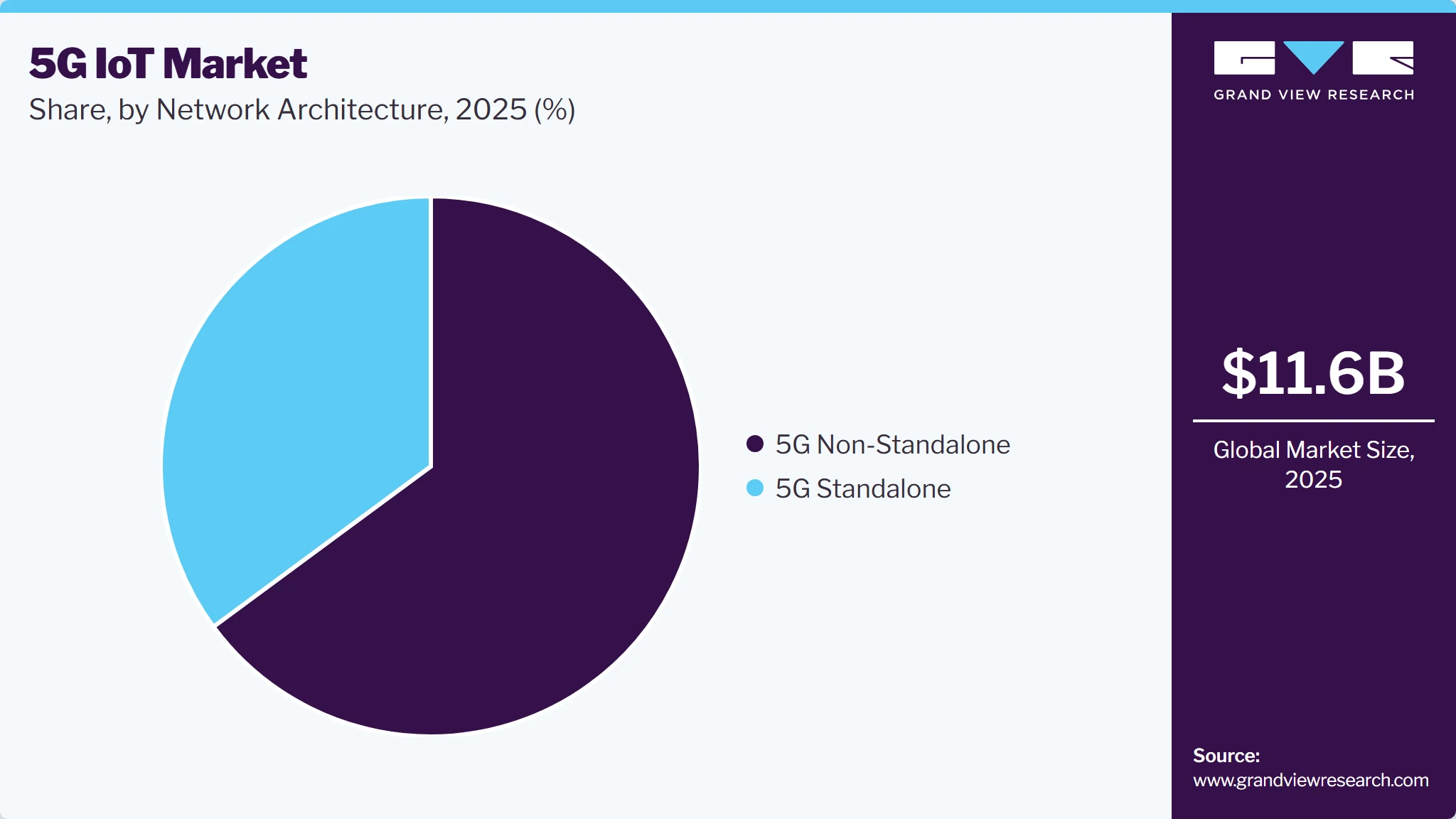The height and width of the screenshot is (819, 1456).
Task: Select the 5G Standalone legend dot
Action: point(755,488)
